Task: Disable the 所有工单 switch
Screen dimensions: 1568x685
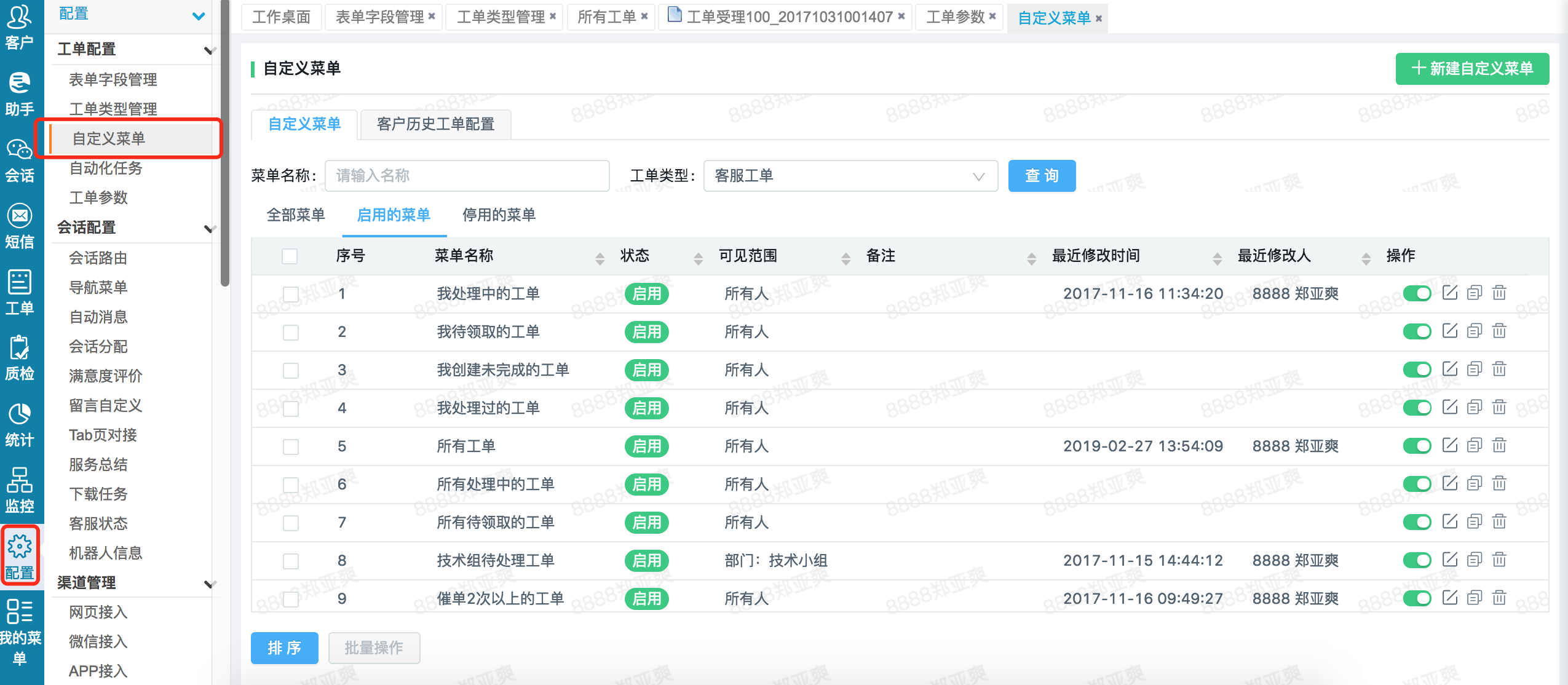Action: click(x=1417, y=446)
